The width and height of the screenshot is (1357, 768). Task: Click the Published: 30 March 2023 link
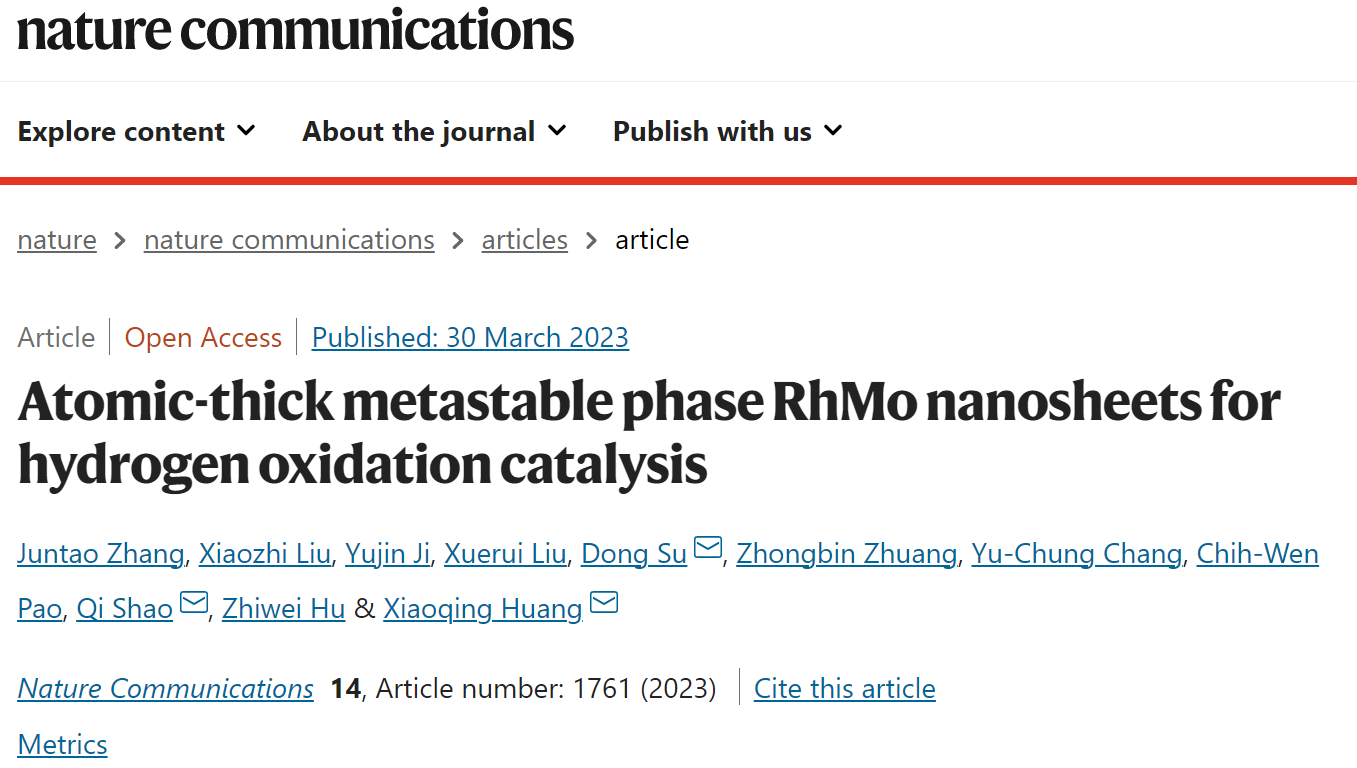470,338
